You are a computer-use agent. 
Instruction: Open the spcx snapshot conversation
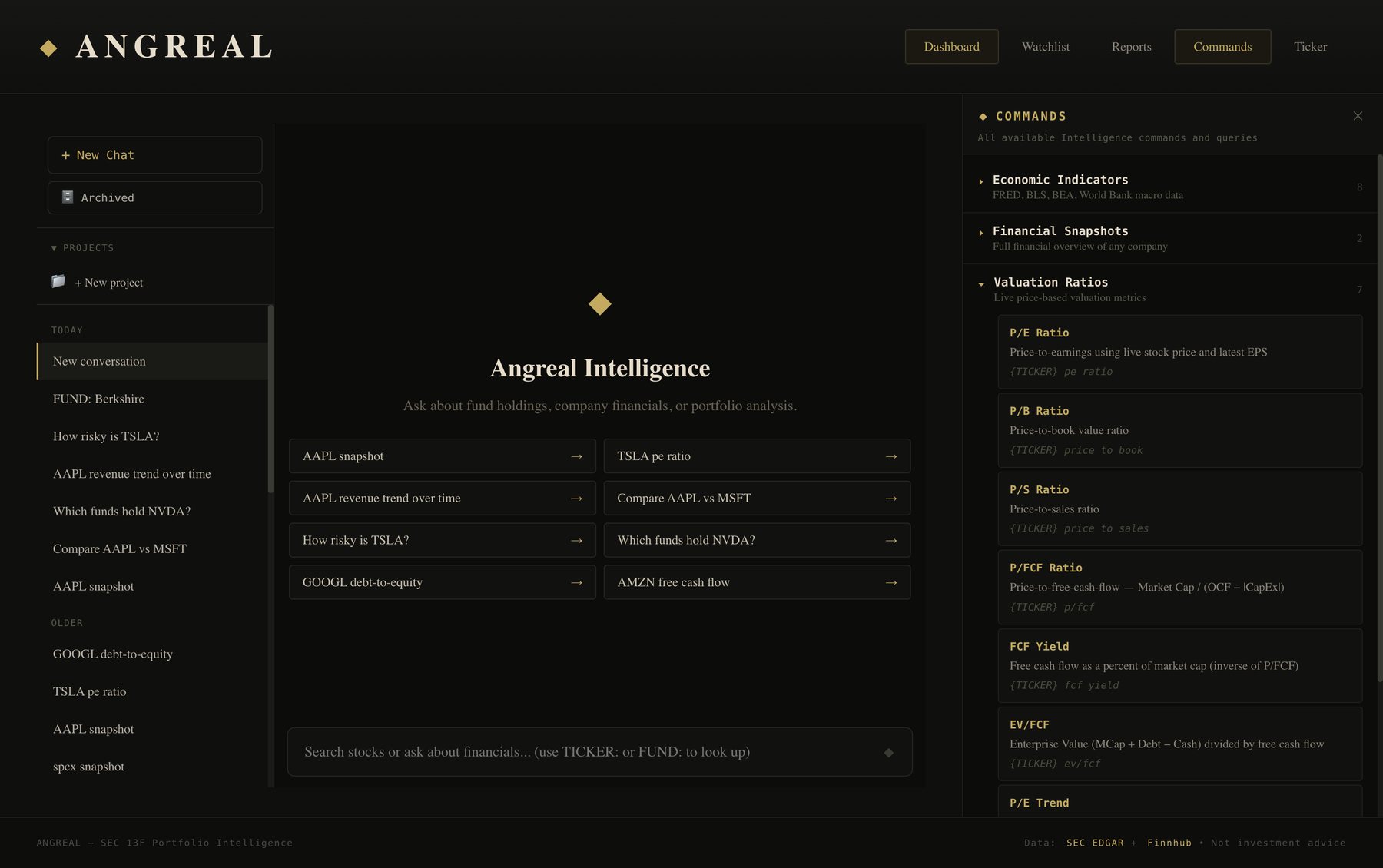tap(152, 767)
